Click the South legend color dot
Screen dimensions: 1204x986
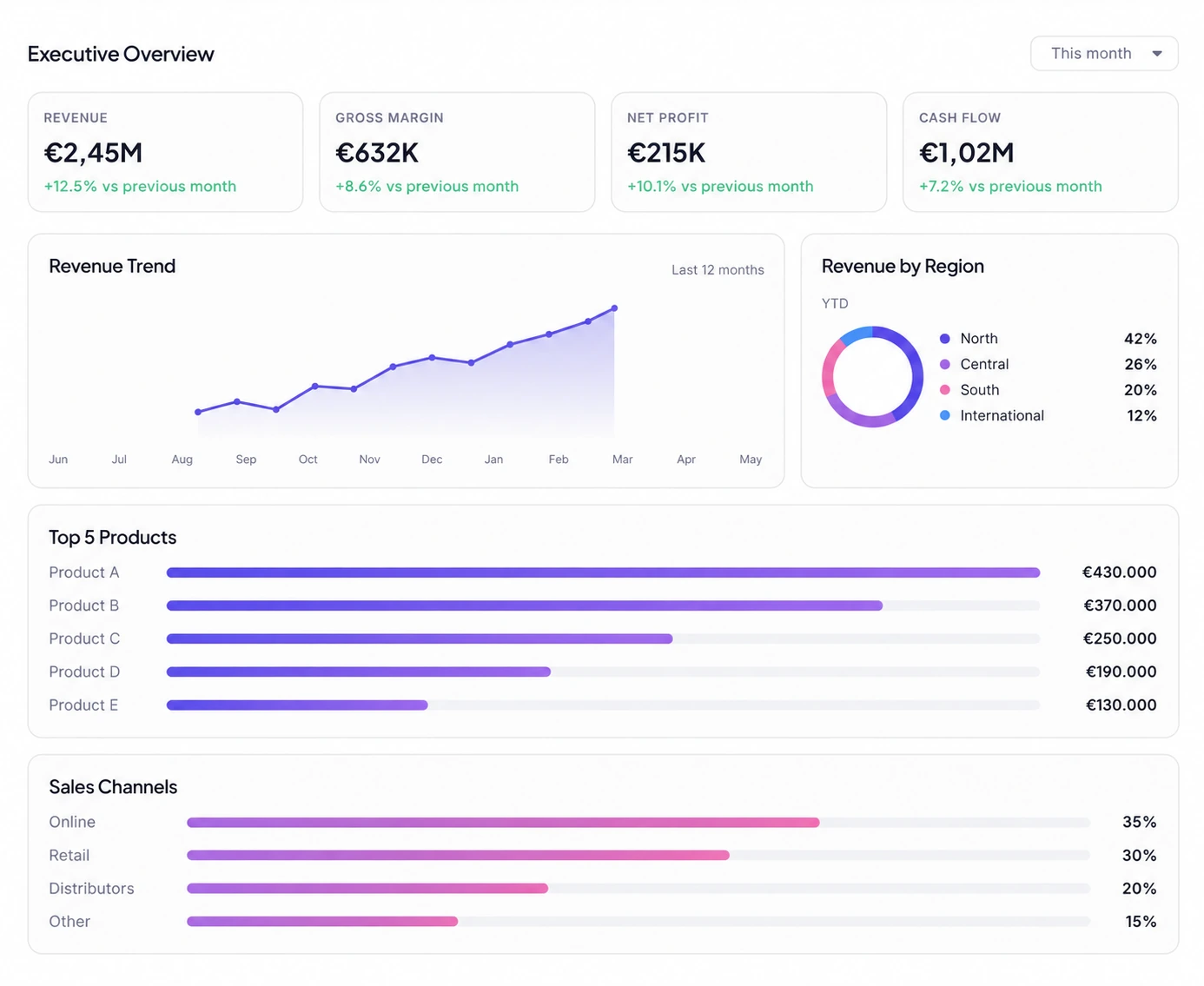coord(944,390)
